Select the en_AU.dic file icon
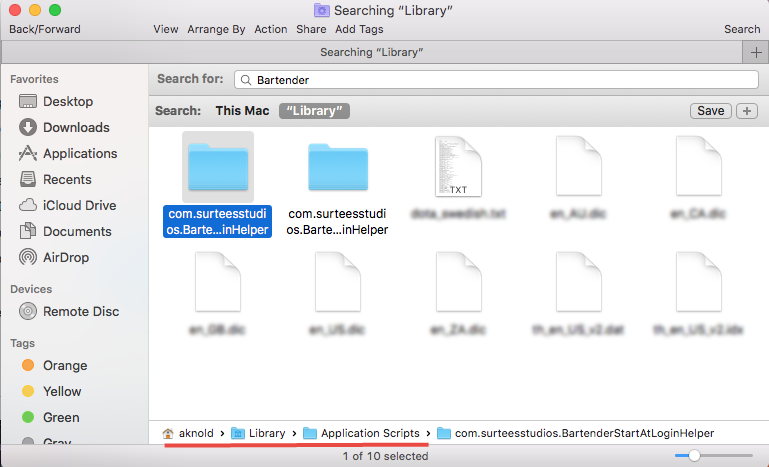This screenshot has height=467, width=769. pyautogui.click(x=579, y=167)
